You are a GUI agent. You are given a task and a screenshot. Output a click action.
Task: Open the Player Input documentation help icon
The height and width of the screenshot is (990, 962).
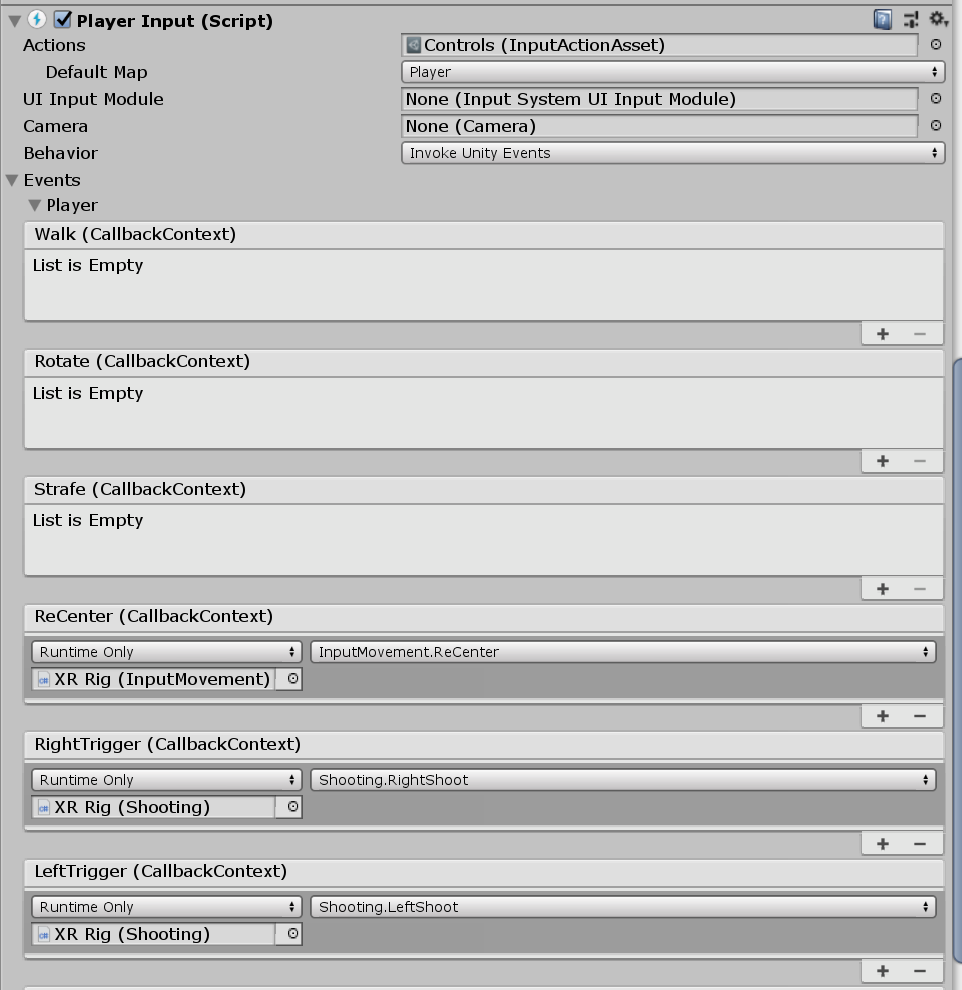[x=882, y=18]
